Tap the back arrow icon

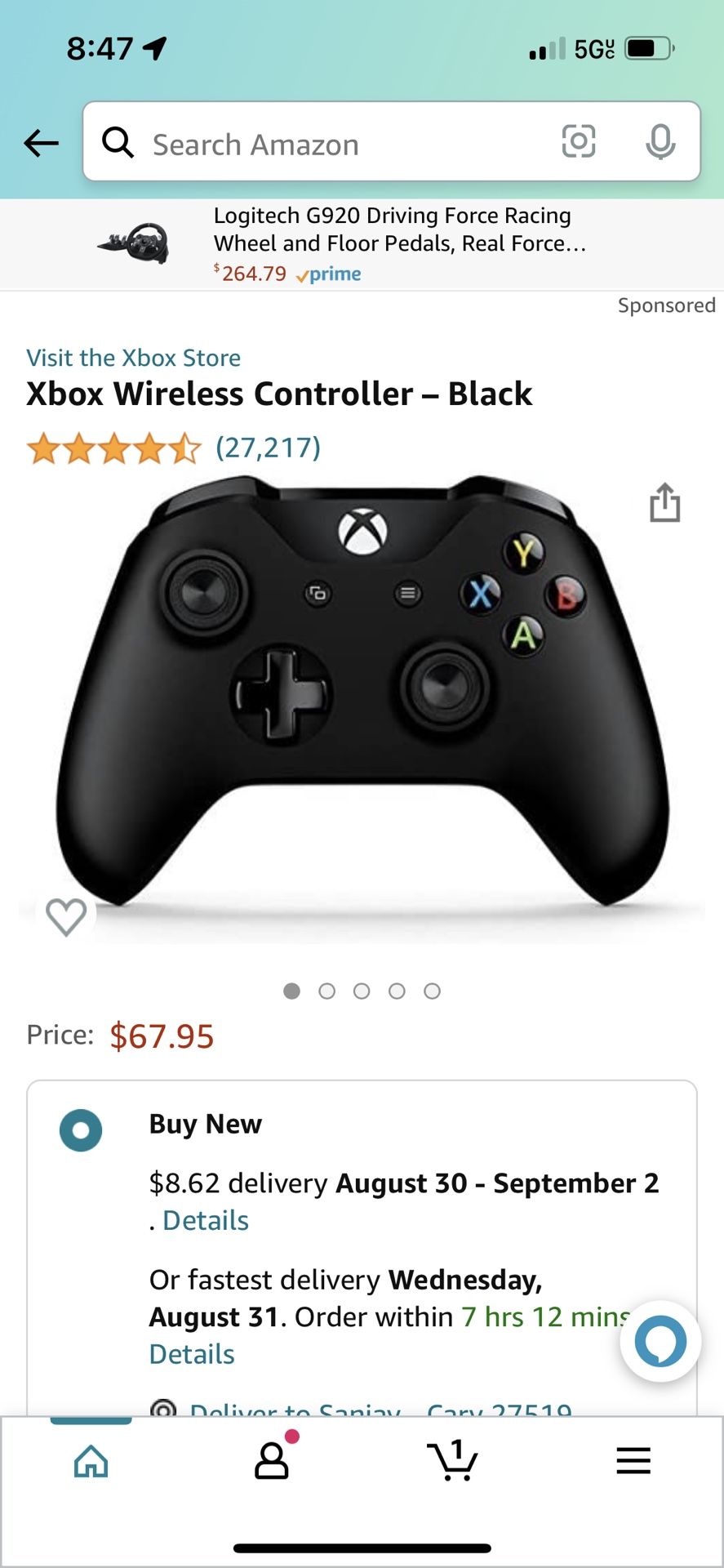point(41,143)
